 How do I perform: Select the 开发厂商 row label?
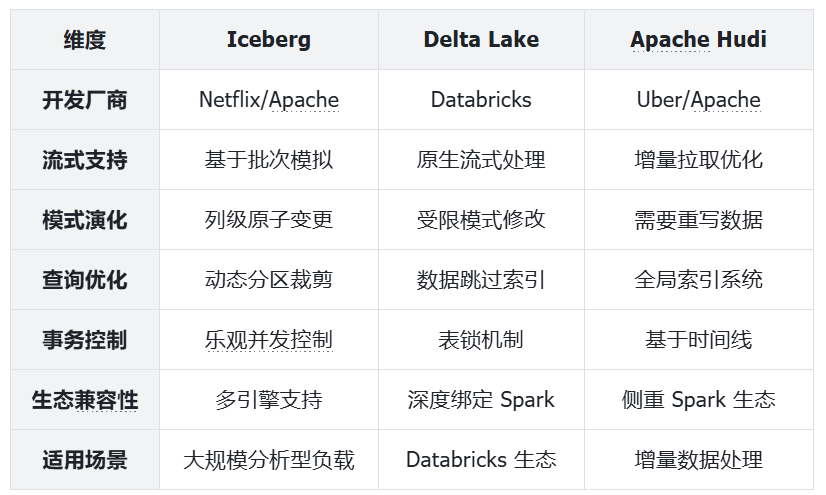tap(85, 100)
